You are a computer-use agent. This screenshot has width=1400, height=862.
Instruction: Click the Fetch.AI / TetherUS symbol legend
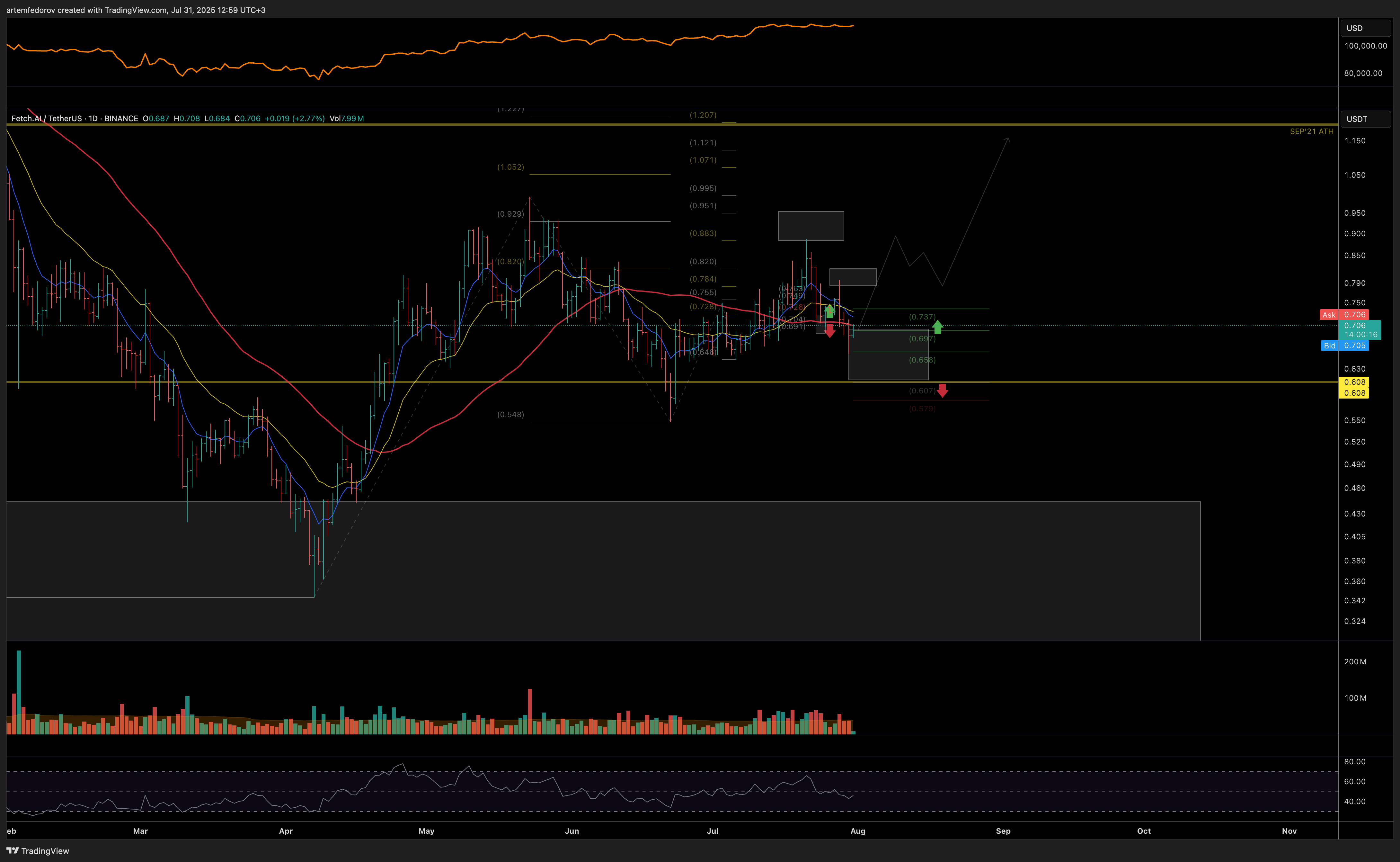coord(75,119)
